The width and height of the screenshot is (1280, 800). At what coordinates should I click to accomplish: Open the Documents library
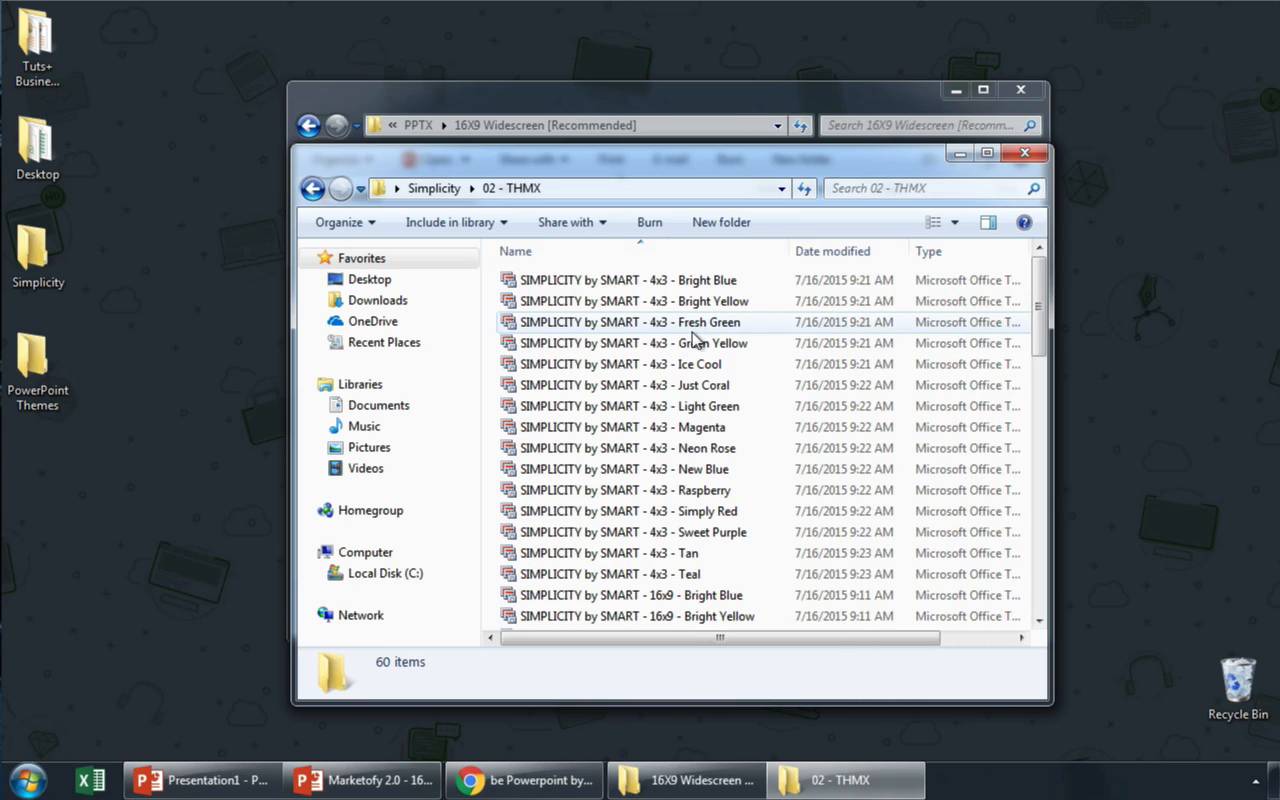[378, 405]
